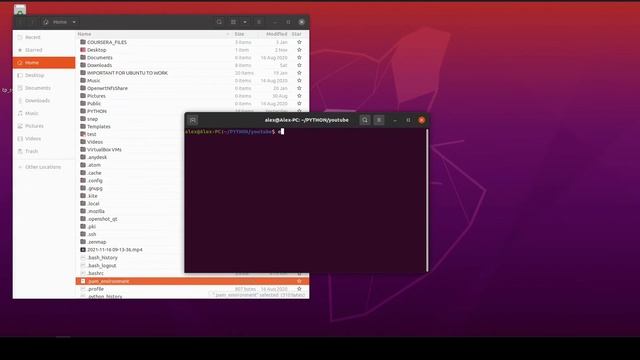This screenshot has width=640, height=360.
Task: Star the Documents folder row
Action: pyautogui.click(x=299, y=58)
